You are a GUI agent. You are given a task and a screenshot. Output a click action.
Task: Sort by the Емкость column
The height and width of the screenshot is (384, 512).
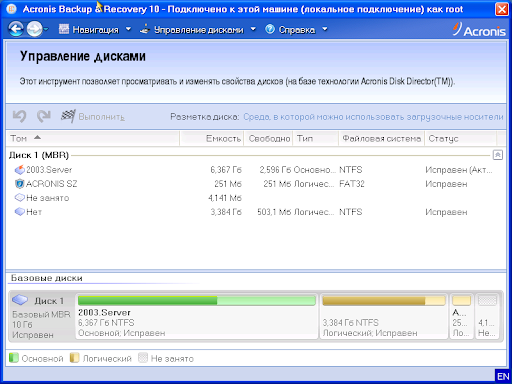212,138
